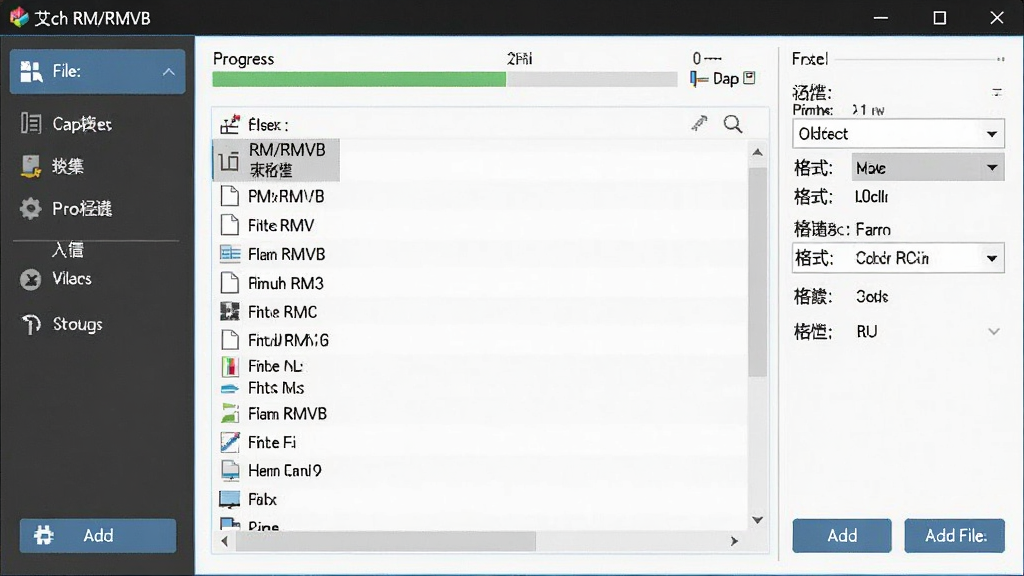Click the gear icon beside Pro

[x=30, y=208]
